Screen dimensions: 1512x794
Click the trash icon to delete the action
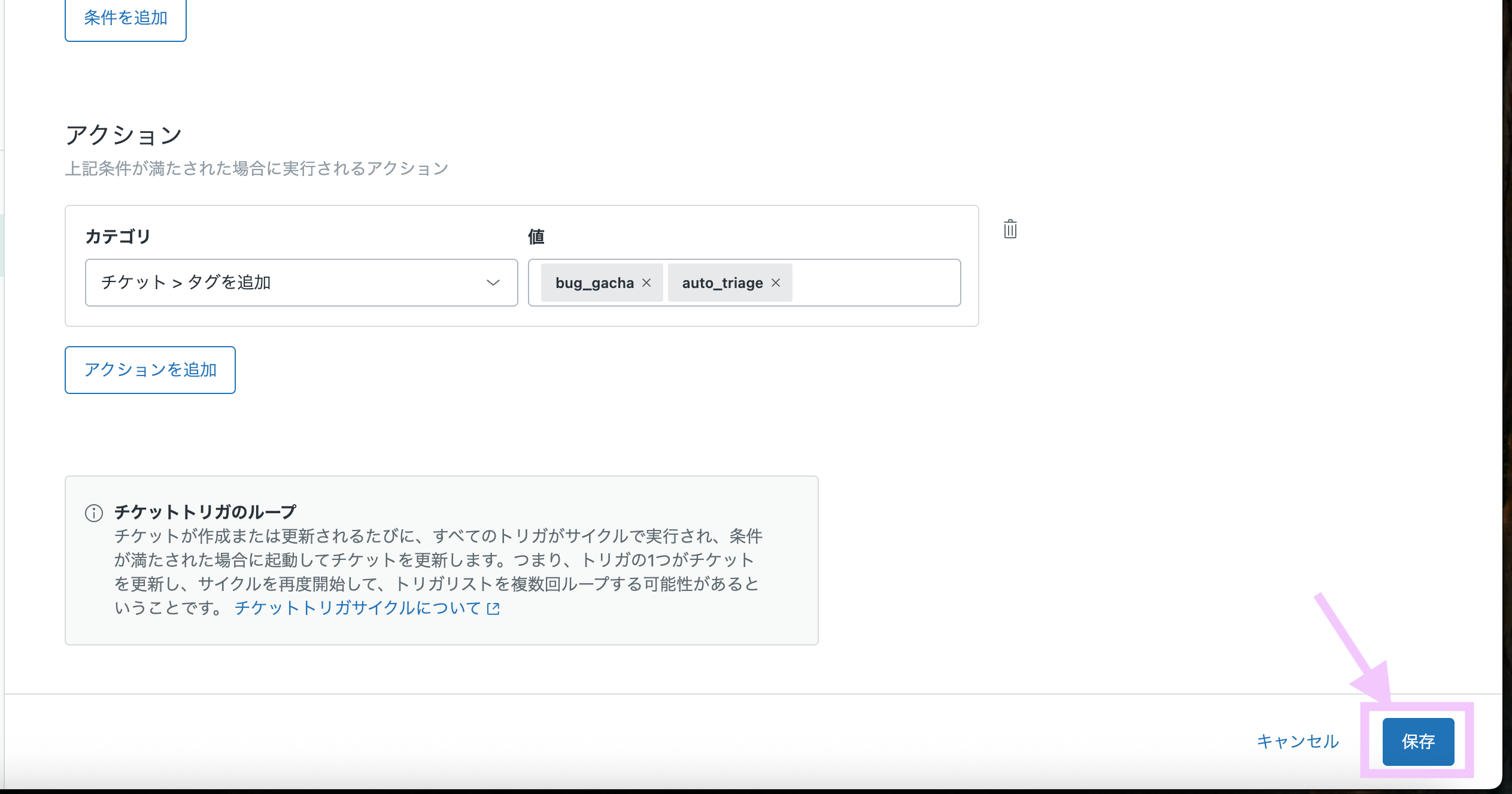1010,229
